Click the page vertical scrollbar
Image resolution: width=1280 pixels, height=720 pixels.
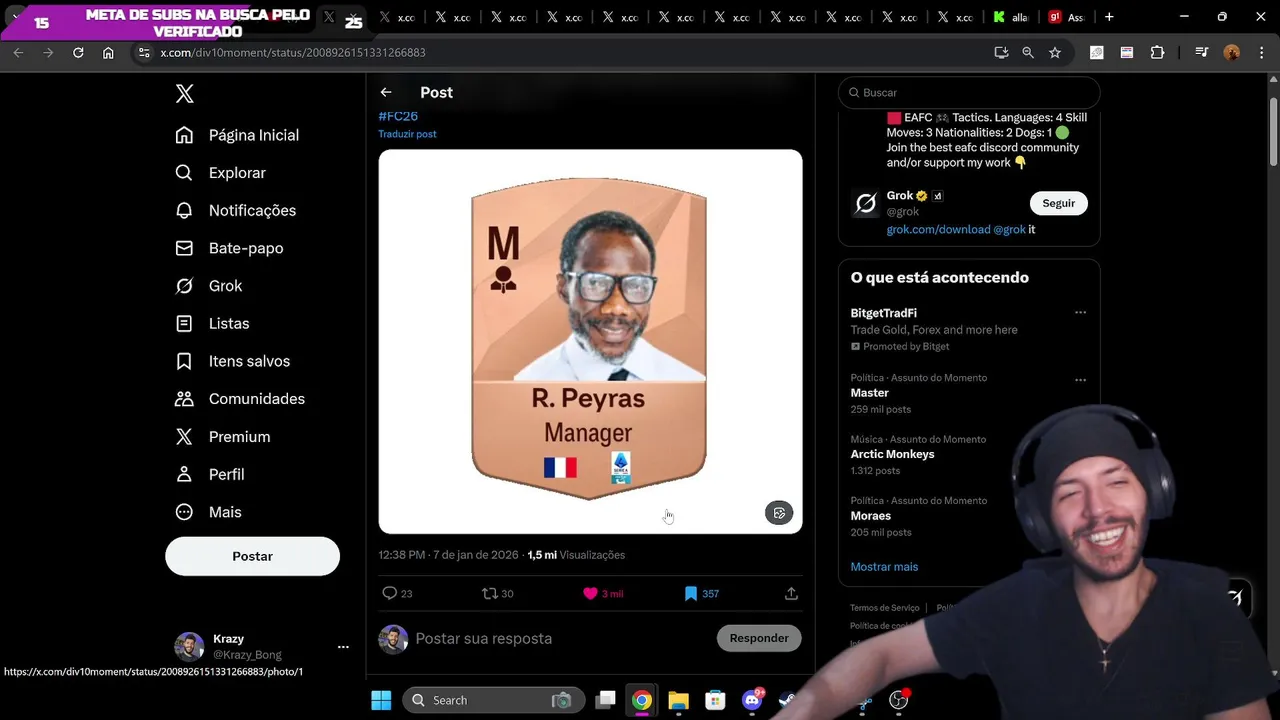[x=1273, y=132]
